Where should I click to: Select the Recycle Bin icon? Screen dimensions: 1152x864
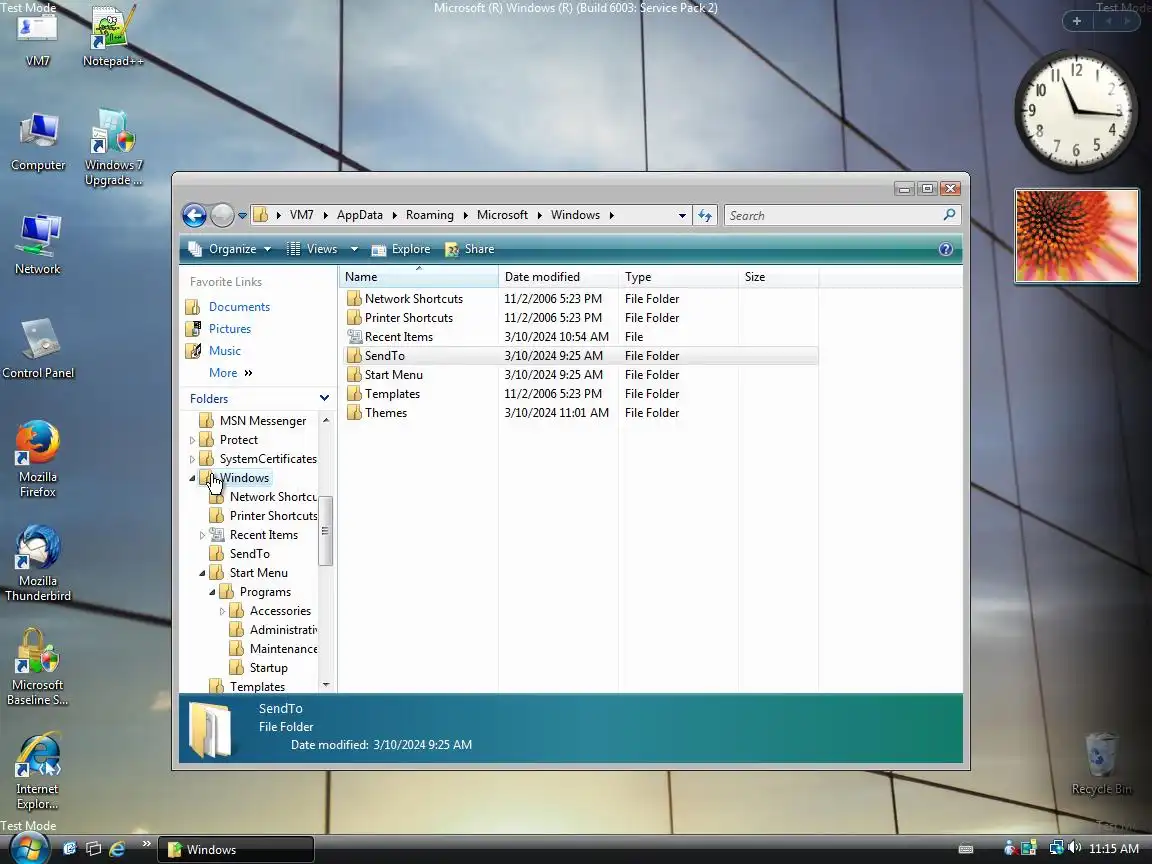(1101, 764)
